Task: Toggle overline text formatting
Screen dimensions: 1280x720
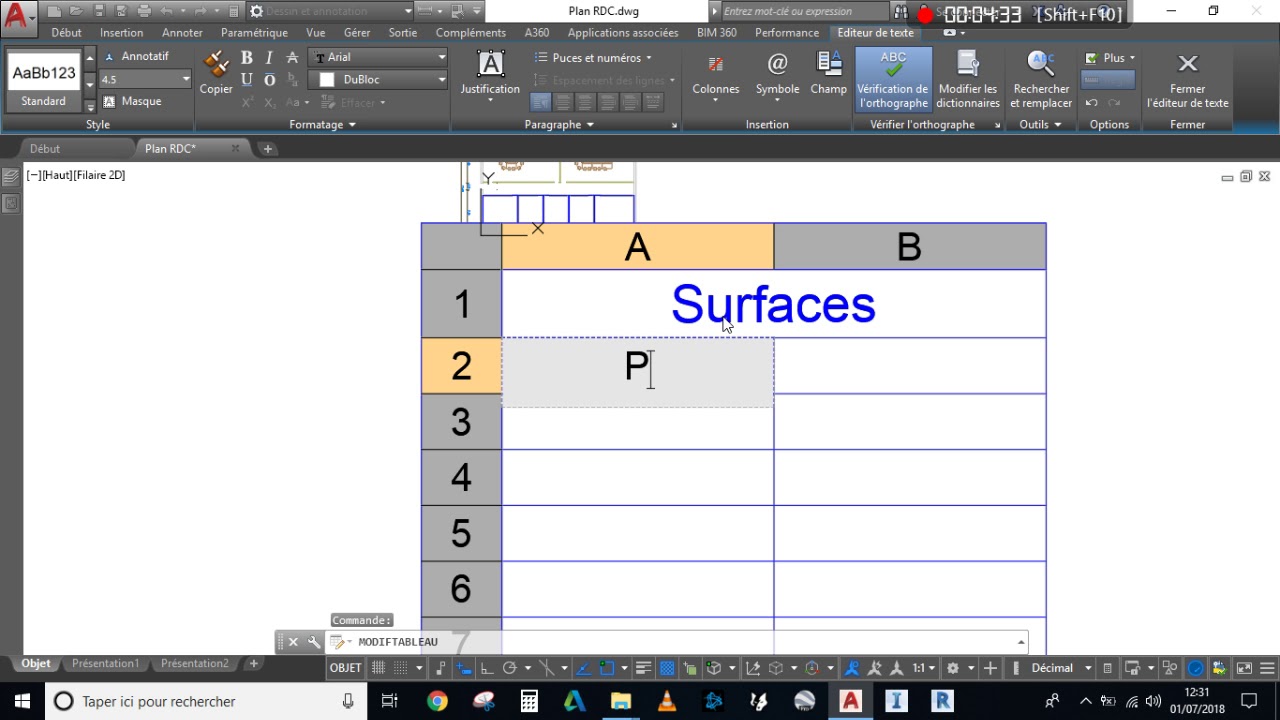Action: [269, 80]
